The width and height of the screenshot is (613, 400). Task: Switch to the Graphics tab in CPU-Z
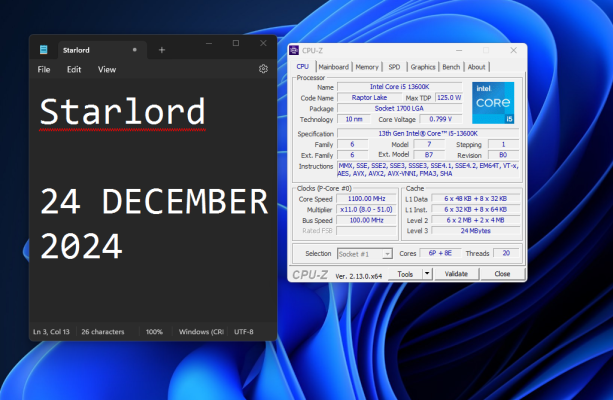tap(423, 67)
